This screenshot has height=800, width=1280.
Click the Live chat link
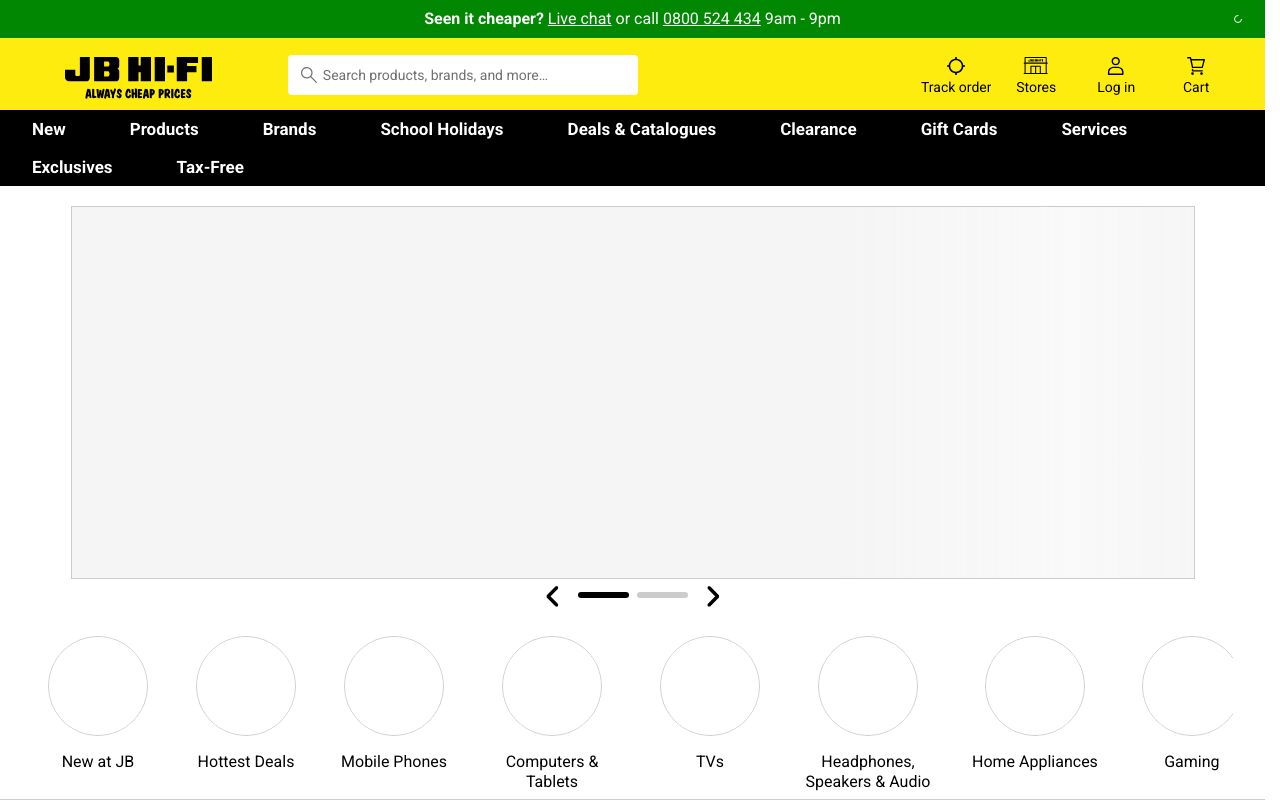(x=579, y=19)
